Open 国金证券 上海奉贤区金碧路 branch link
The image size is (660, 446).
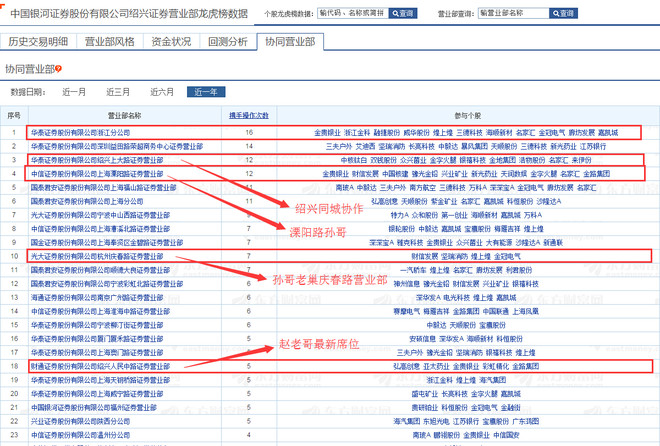pyautogui.click(x=107, y=242)
